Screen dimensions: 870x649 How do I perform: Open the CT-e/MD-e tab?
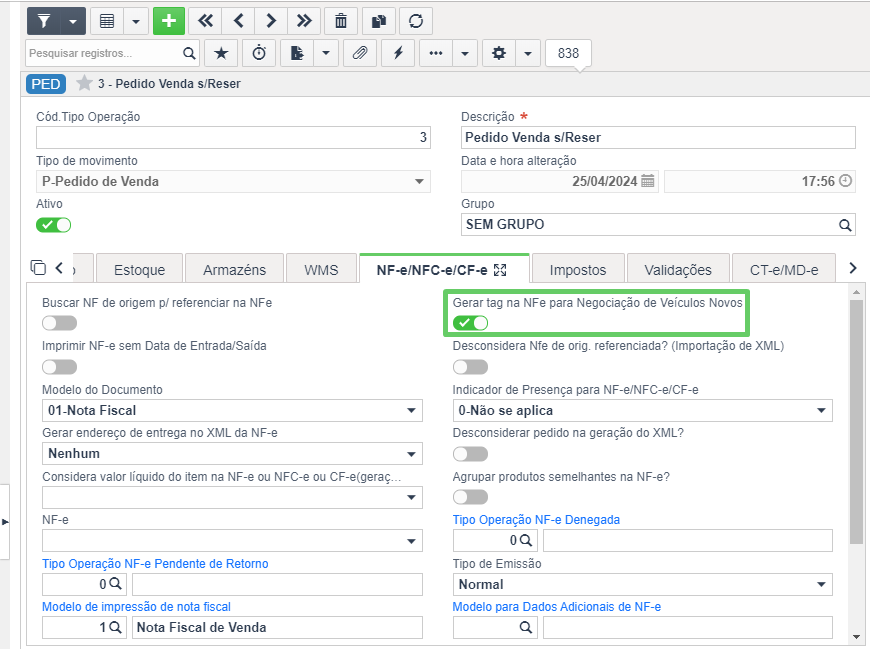[783, 270]
